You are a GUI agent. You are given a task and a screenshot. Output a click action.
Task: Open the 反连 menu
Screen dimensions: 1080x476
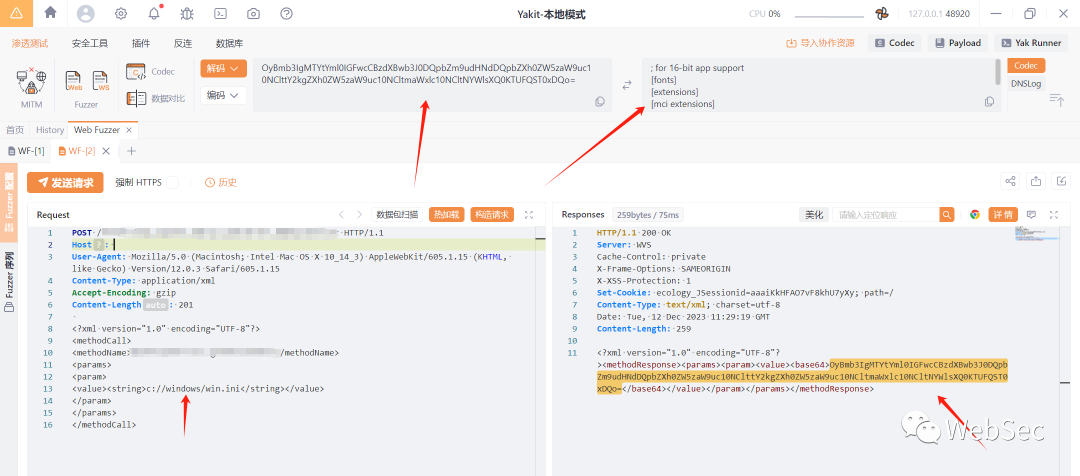(183, 43)
